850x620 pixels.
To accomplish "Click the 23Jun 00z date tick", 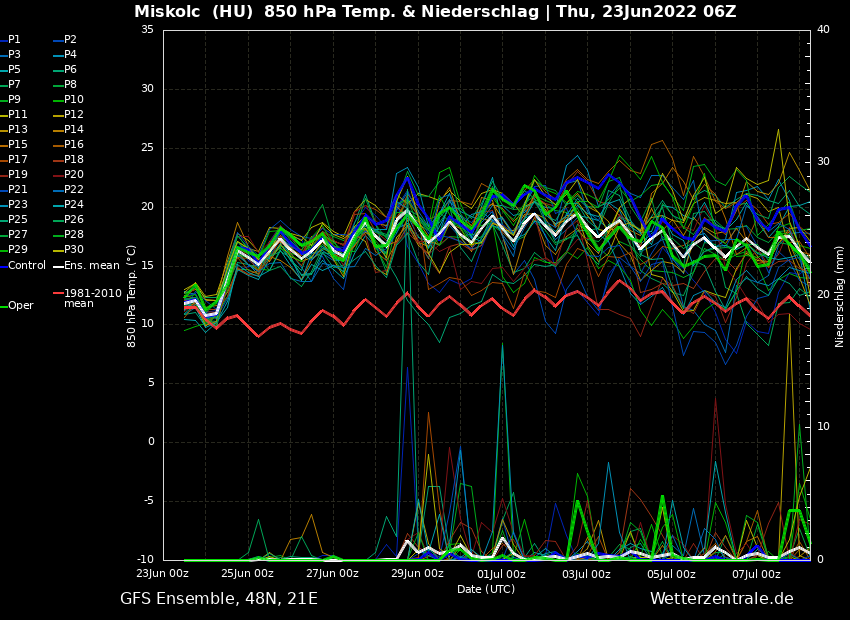I will click(x=162, y=574).
